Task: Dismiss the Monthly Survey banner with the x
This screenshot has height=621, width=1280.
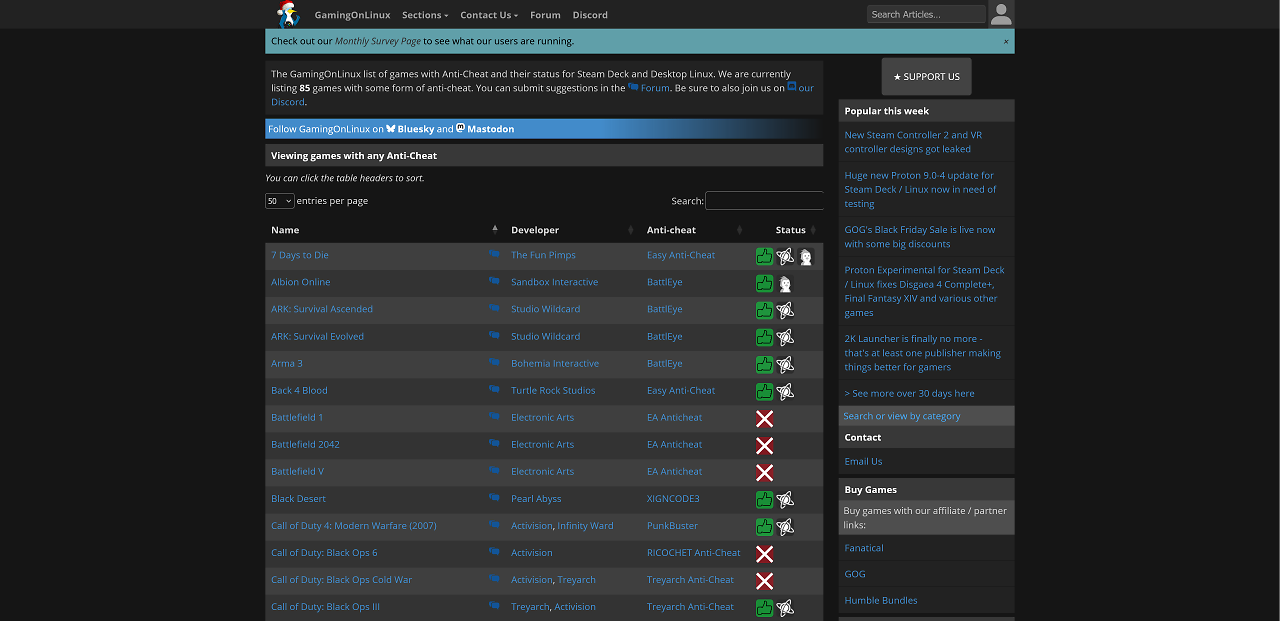Action: (x=1006, y=42)
